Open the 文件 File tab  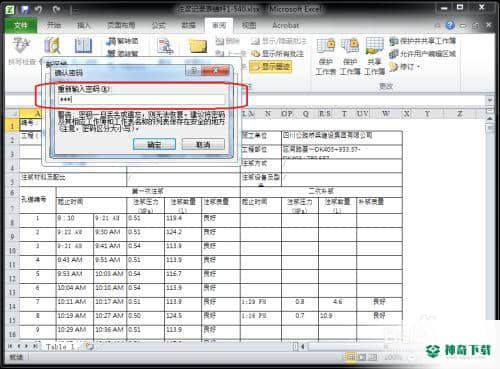21,25
